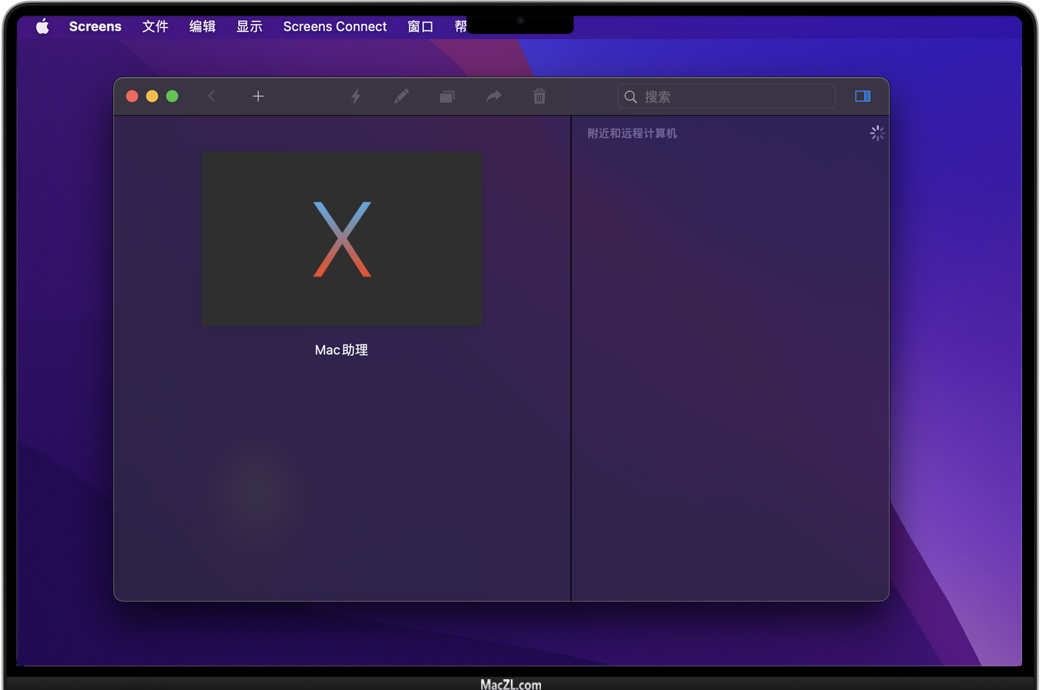Go back using the left chevron

coord(211,96)
